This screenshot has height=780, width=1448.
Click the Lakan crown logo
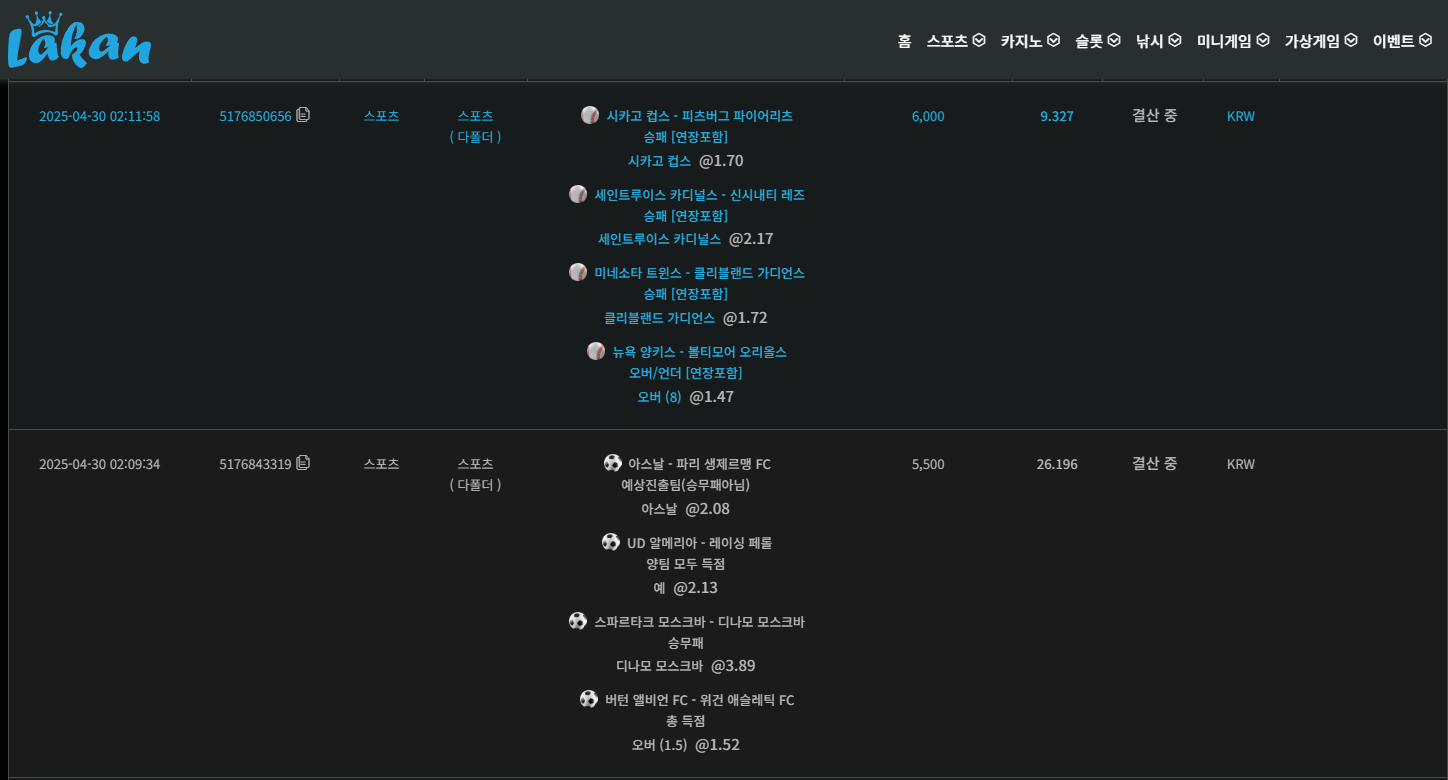[79, 42]
